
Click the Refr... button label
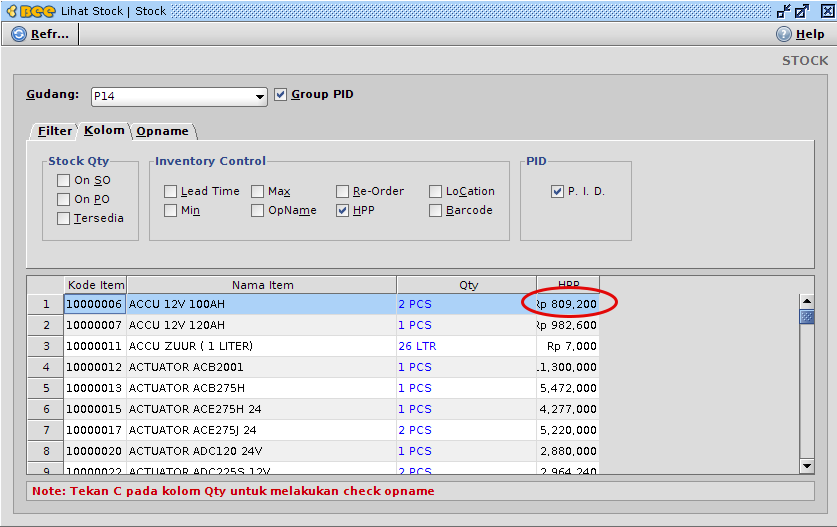(x=50, y=34)
